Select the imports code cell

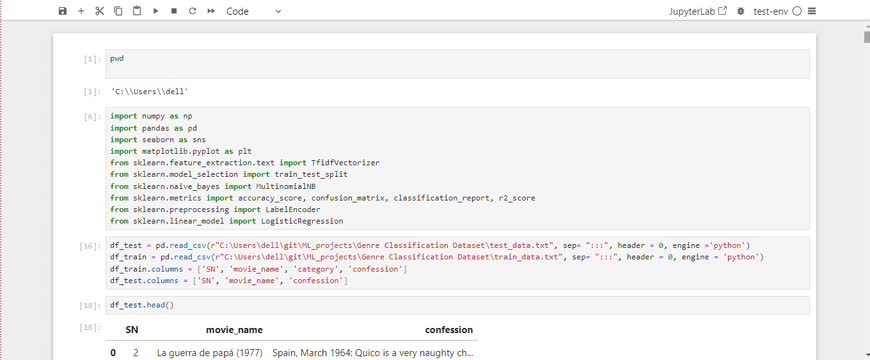(457, 168)
